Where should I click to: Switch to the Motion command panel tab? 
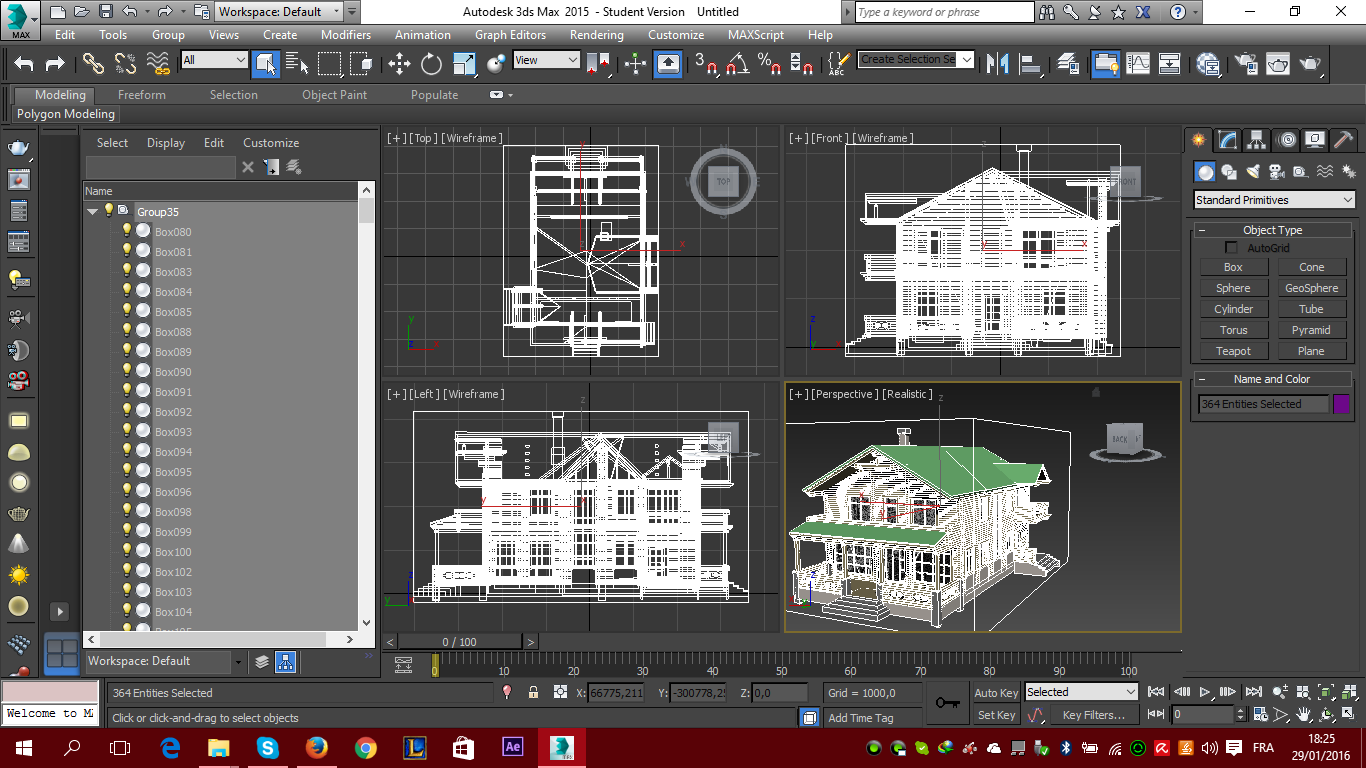click(x=1287, y=140)
